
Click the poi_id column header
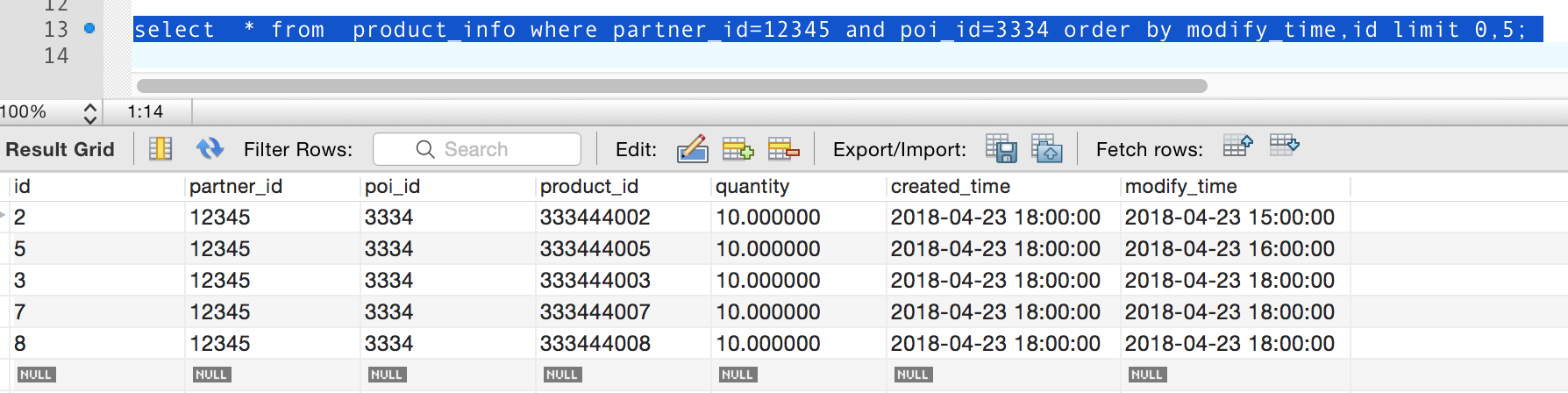(447, 187)
